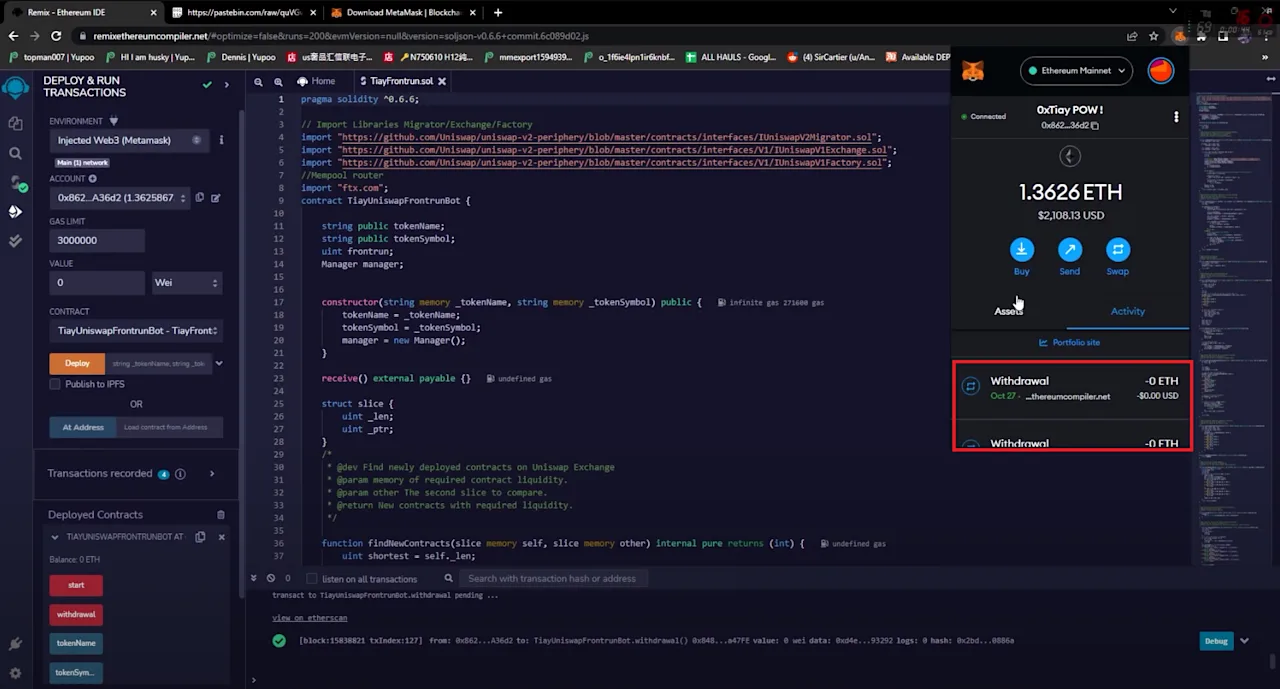Screen dimensions: 1280x689
Task: Open the MetaMask Portfolio site link
Action: [1070, 342]
